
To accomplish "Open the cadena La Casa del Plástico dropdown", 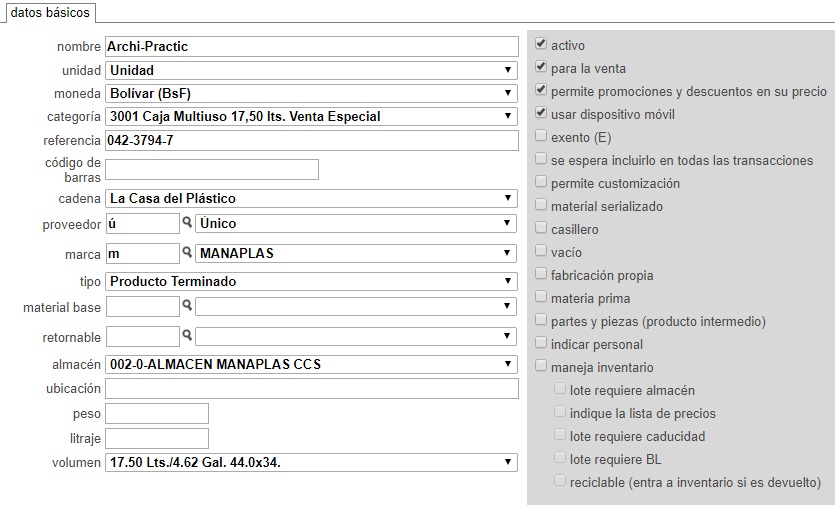I will 312,198.
